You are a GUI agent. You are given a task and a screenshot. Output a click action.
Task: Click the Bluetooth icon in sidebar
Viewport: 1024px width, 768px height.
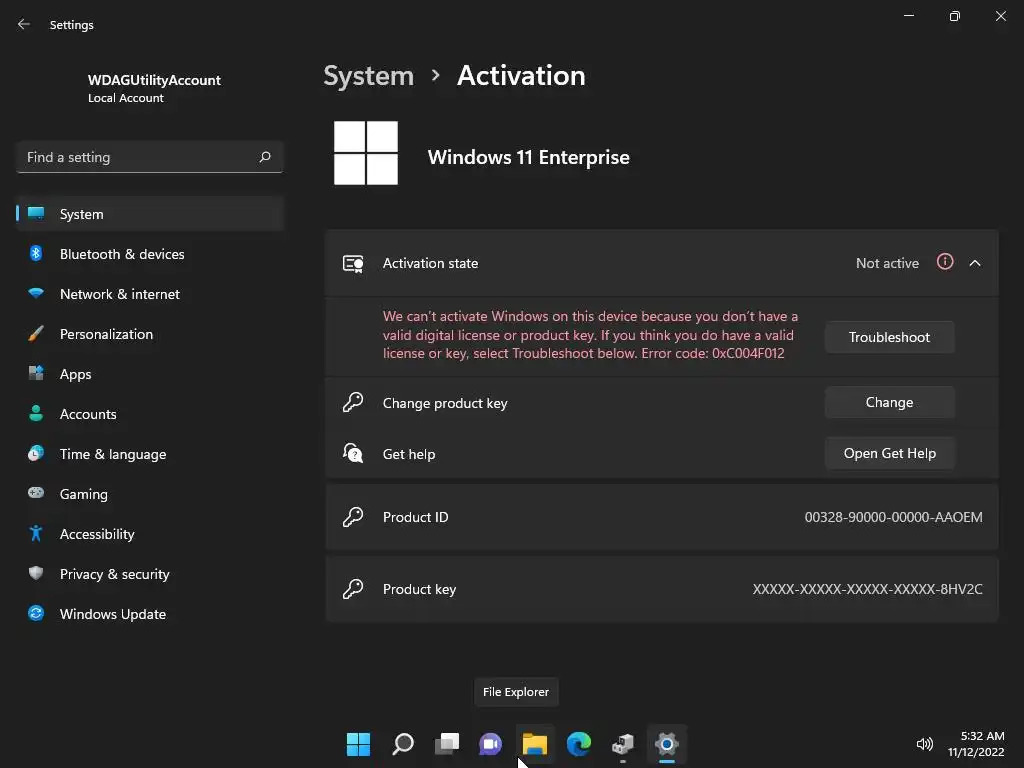click(x=36, y=253)
